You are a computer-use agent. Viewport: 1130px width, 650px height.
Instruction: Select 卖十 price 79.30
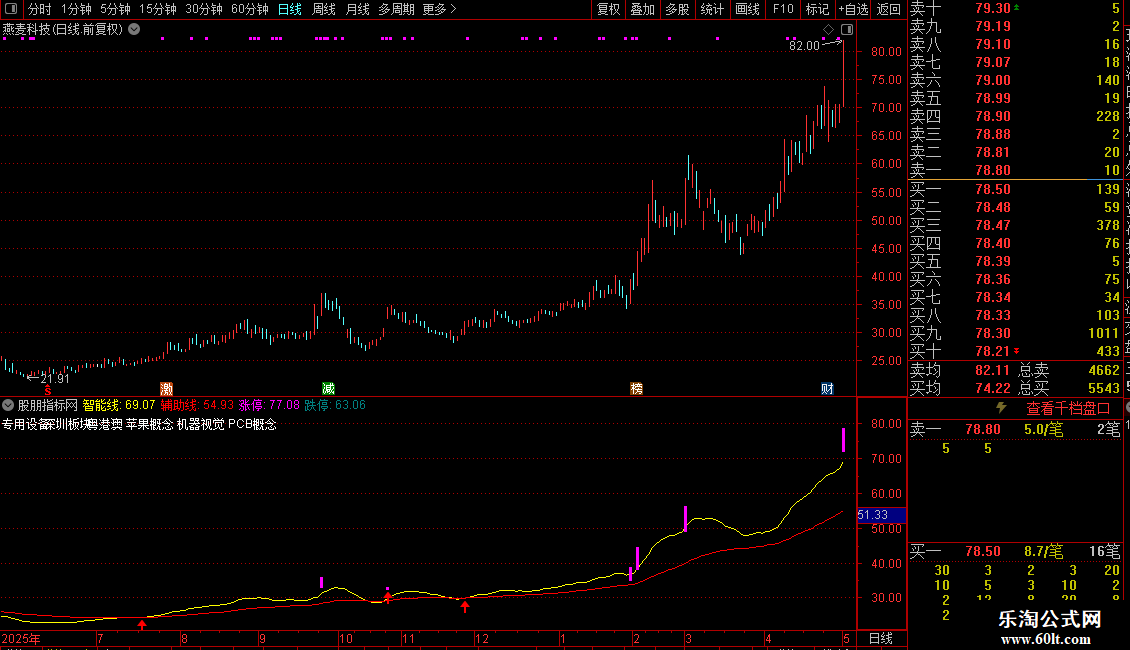click(993, 8)
